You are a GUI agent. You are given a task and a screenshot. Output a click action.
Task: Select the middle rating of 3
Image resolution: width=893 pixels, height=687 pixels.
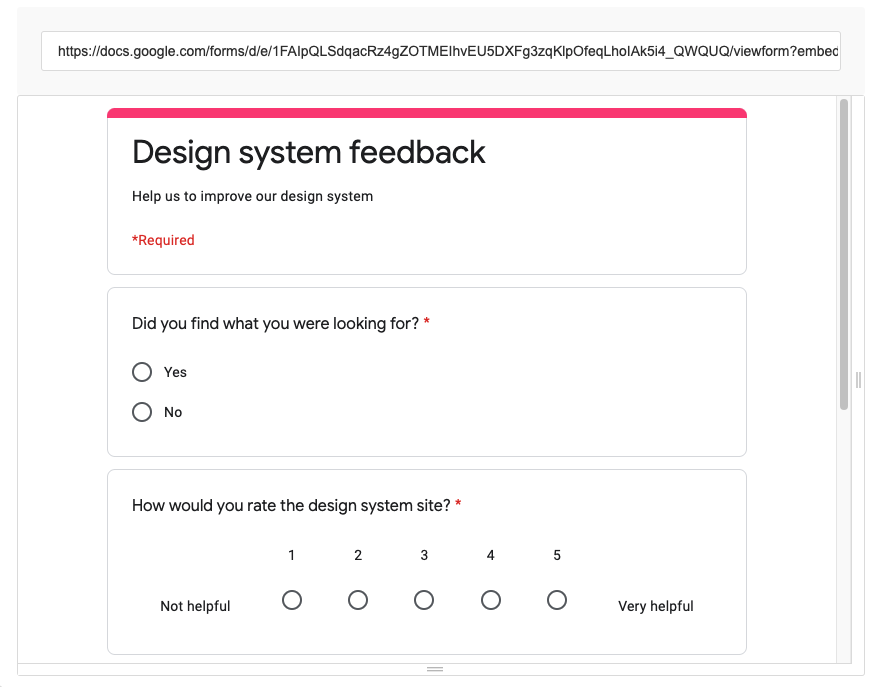tap(424, 600)
